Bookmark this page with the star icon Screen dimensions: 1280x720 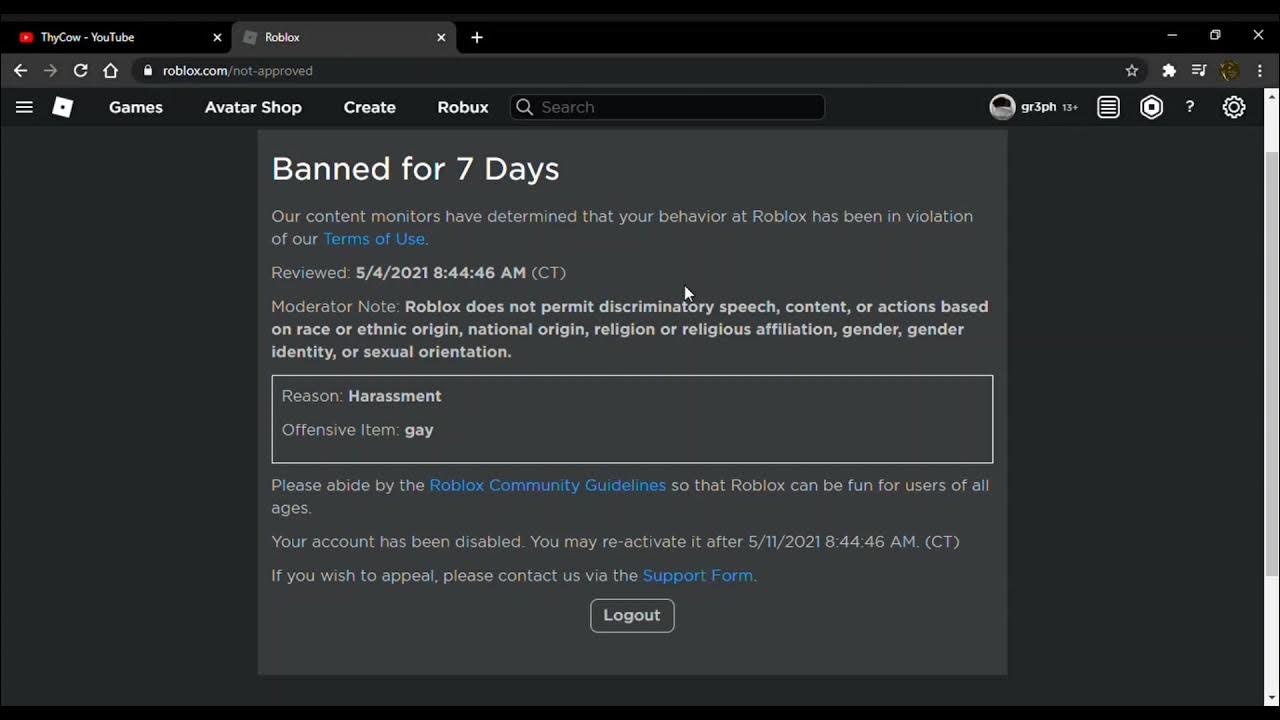pos(1132,70)
